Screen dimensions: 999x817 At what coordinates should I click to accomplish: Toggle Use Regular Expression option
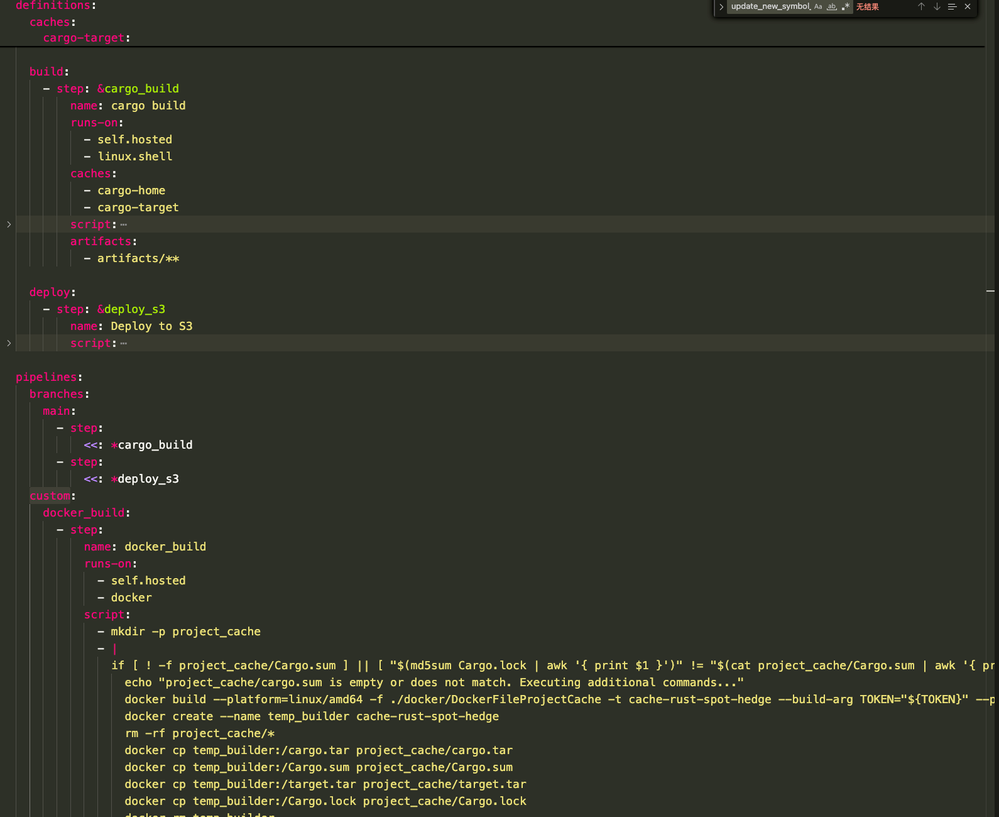click(845, 7)
